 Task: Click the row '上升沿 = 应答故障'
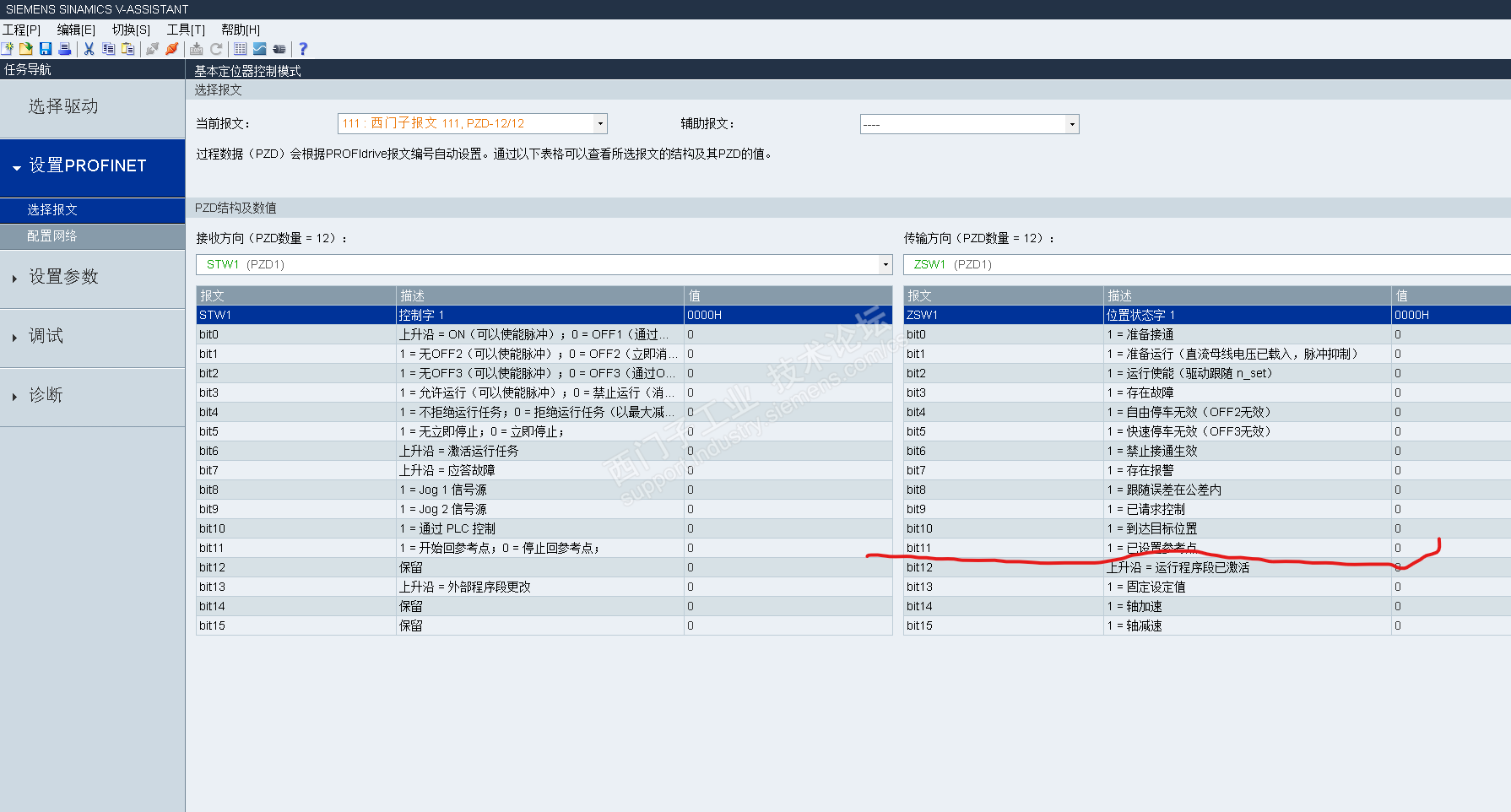click(544, 470)
